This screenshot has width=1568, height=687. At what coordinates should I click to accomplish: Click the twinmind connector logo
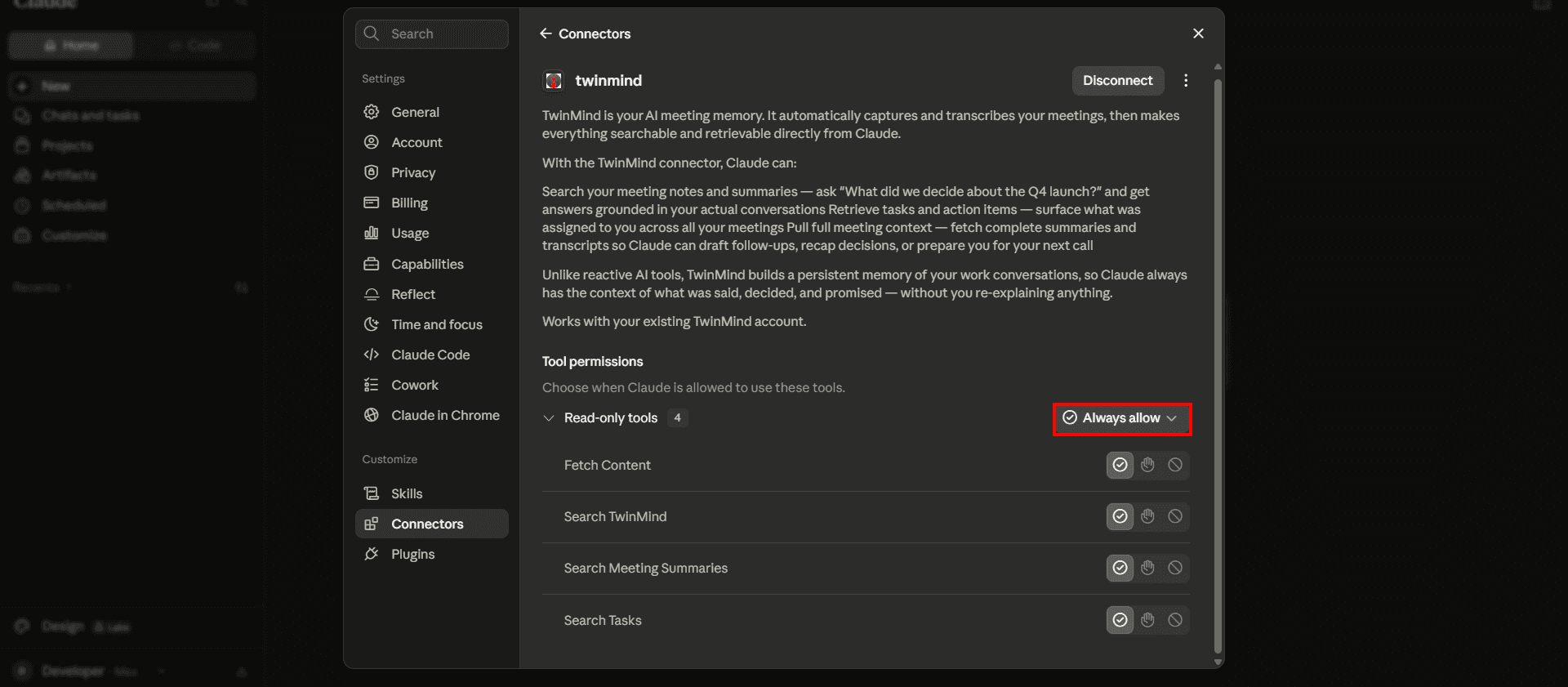tap(554, 81)
